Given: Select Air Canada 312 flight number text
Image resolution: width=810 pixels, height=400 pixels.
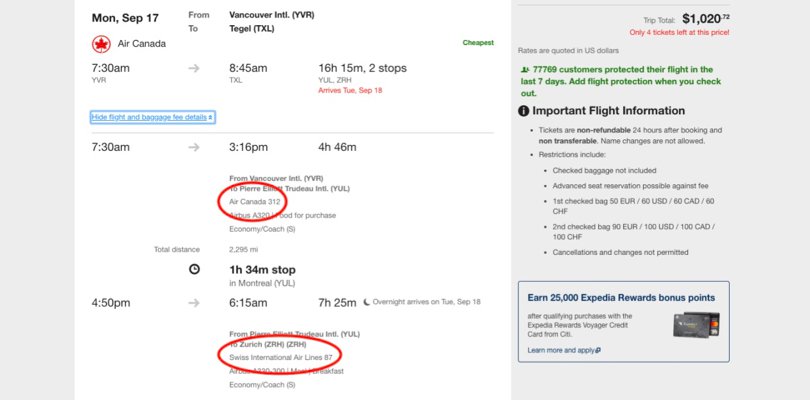Looking at the screenshot, I should pos(255,202).
